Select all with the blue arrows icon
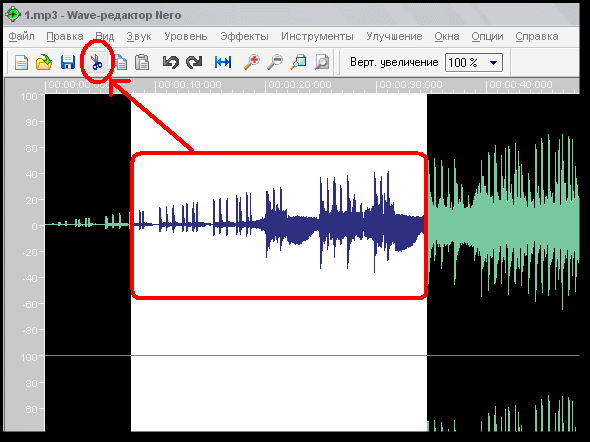Image resolution: width=590 pixels, height=442 pixels. [x=223, y=62]
